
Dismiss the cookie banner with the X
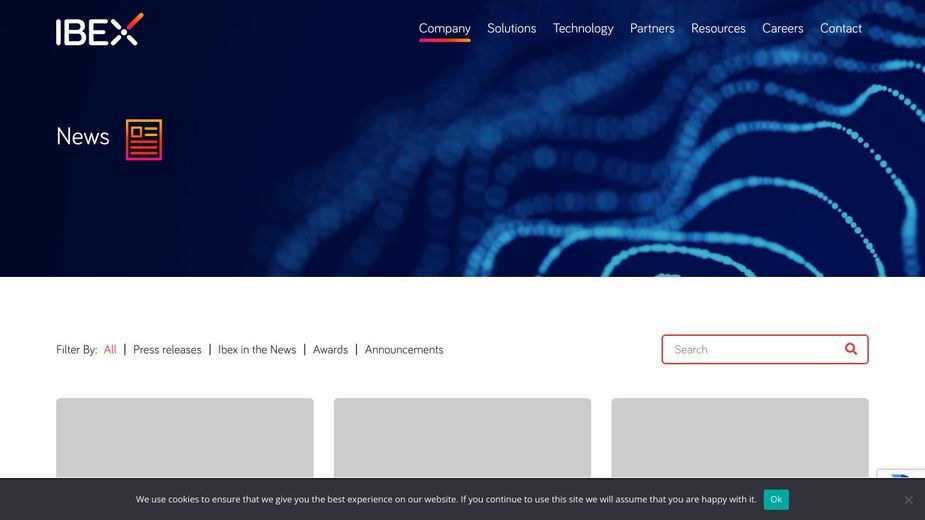908,500
